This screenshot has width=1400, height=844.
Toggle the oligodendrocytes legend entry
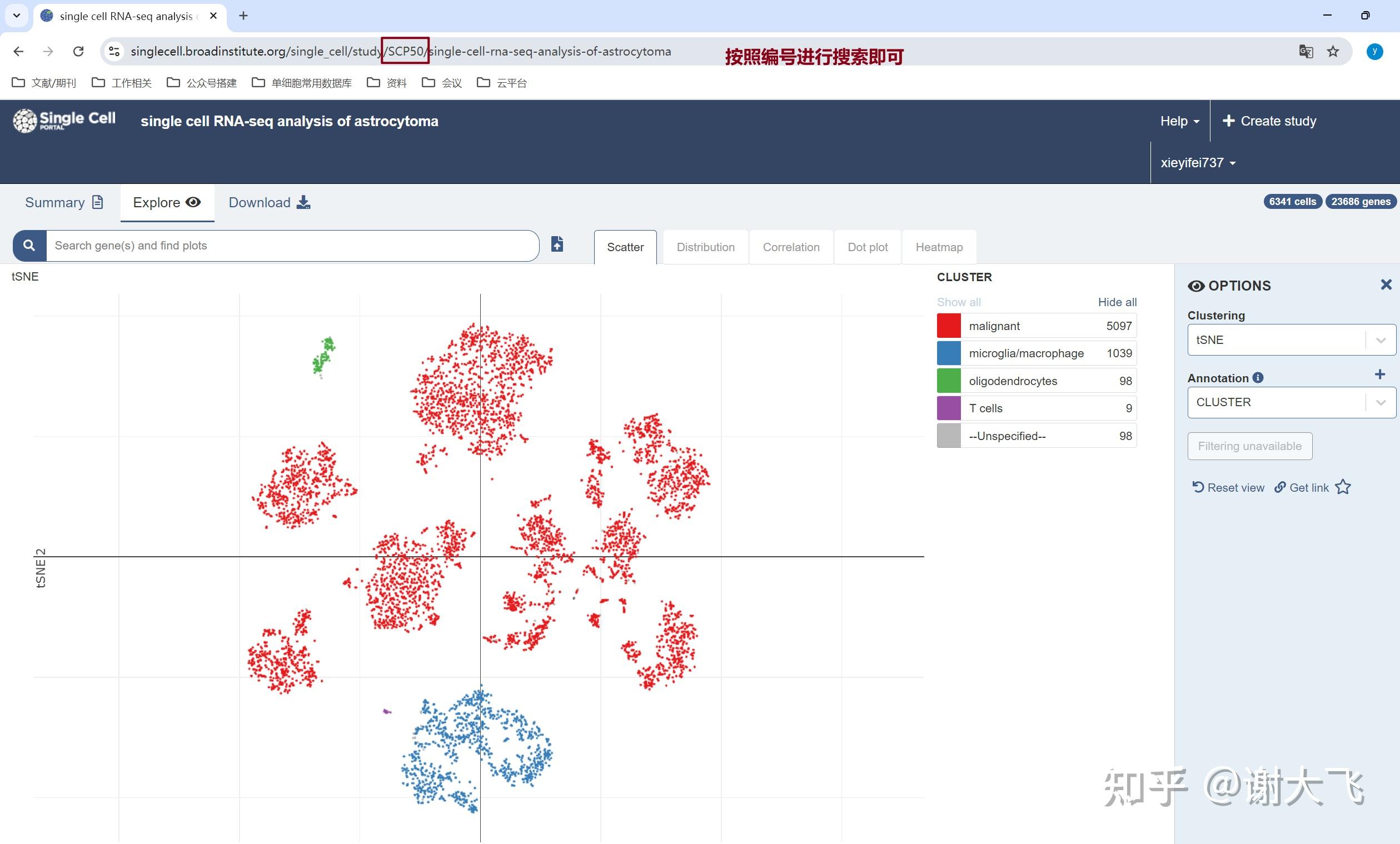1037,381
